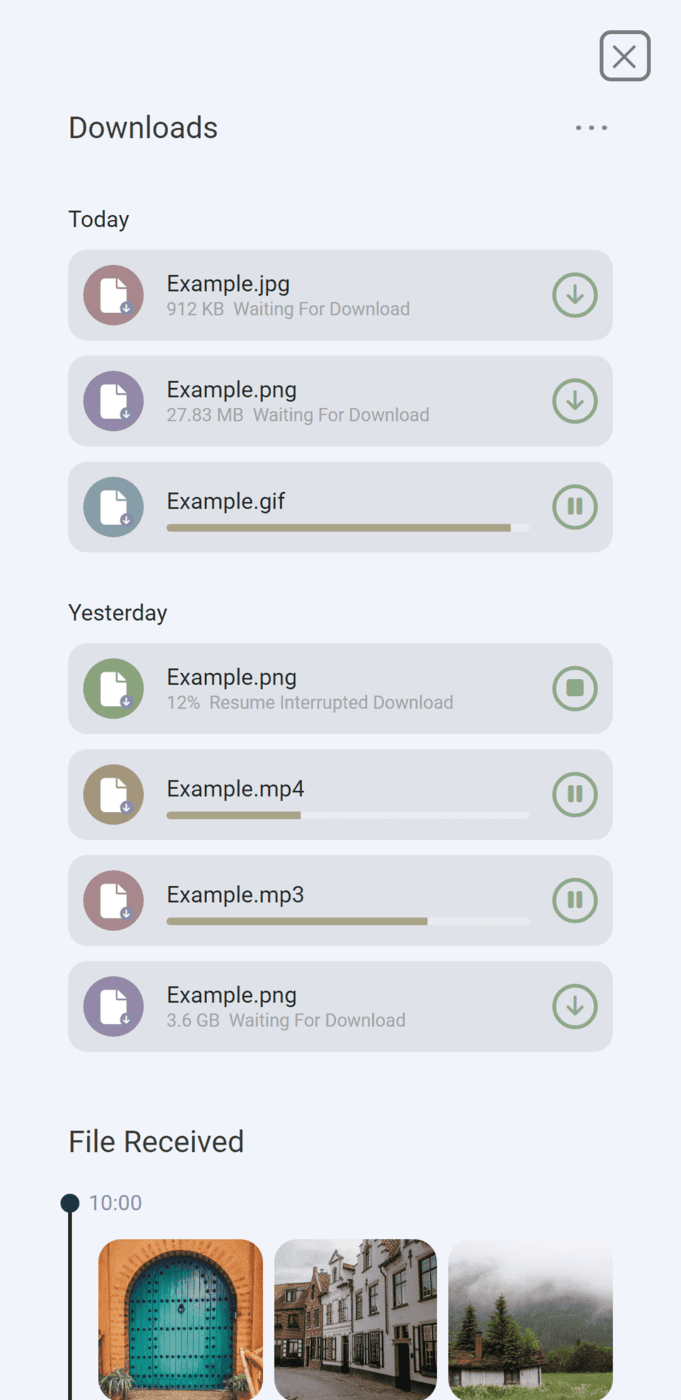681x1400 pixels.
Task: Start download of Example.jpg
Action: click(575, 295)
